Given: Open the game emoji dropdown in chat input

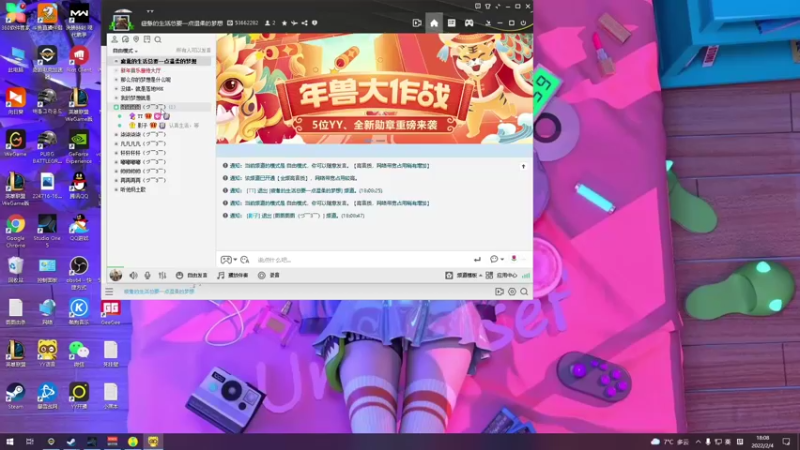Looking at the screenshot, I should pos(229,260).
